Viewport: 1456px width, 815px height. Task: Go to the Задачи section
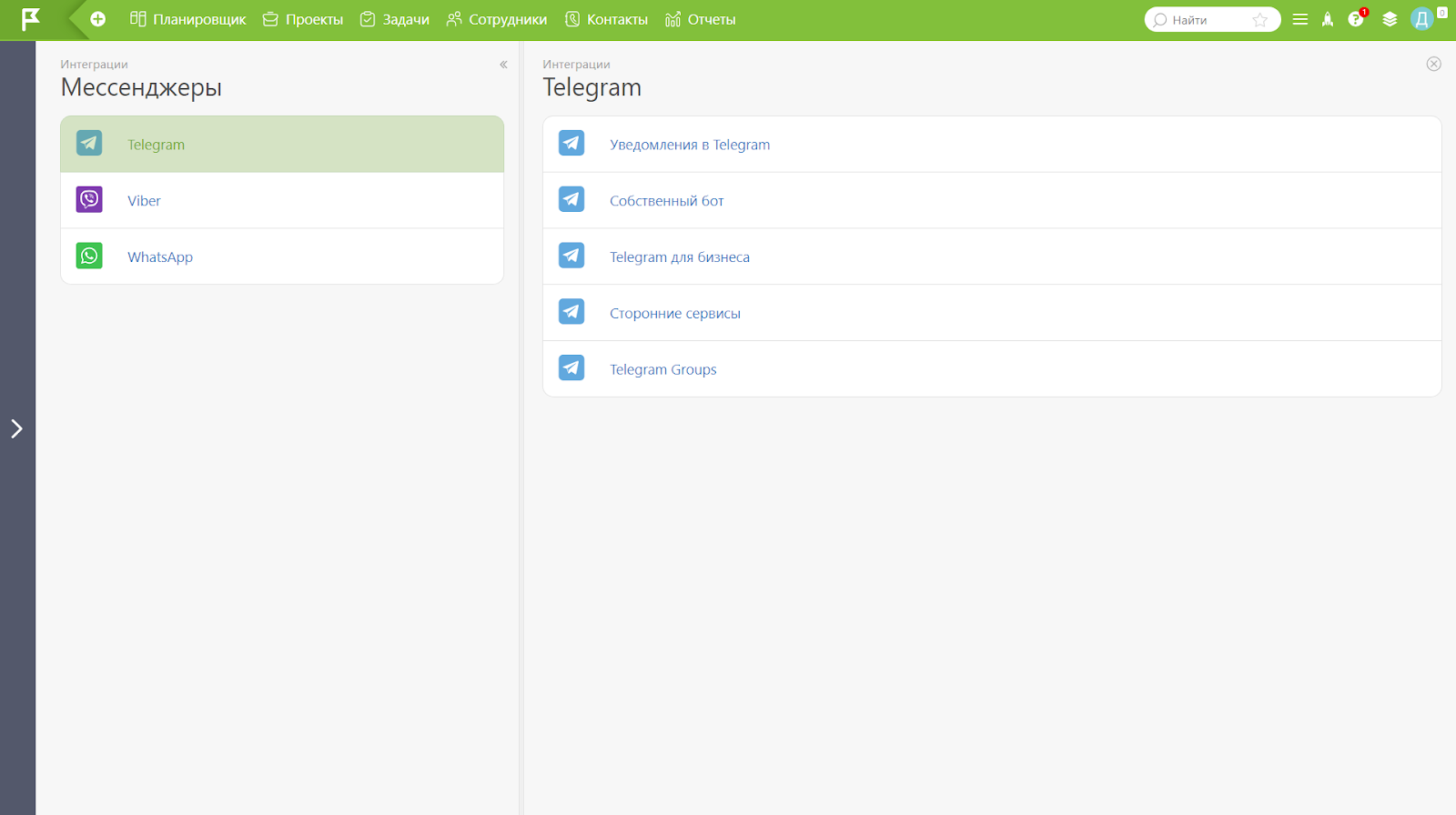[x=395, y=19]
